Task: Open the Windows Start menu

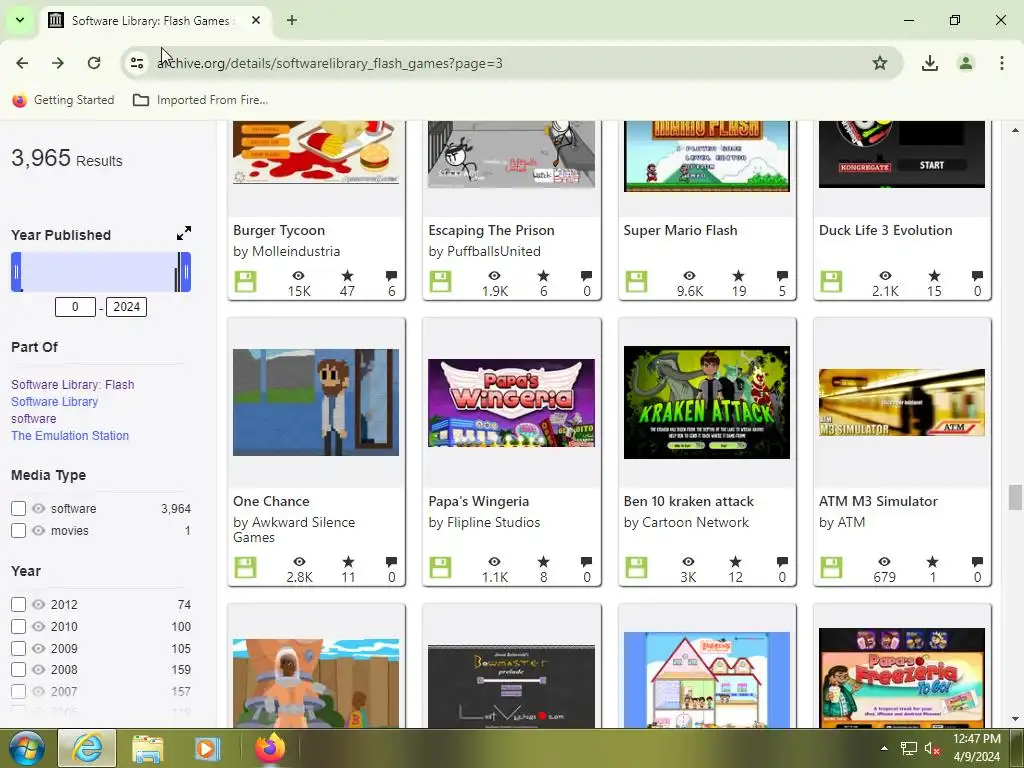Action: tap(25, 748)
